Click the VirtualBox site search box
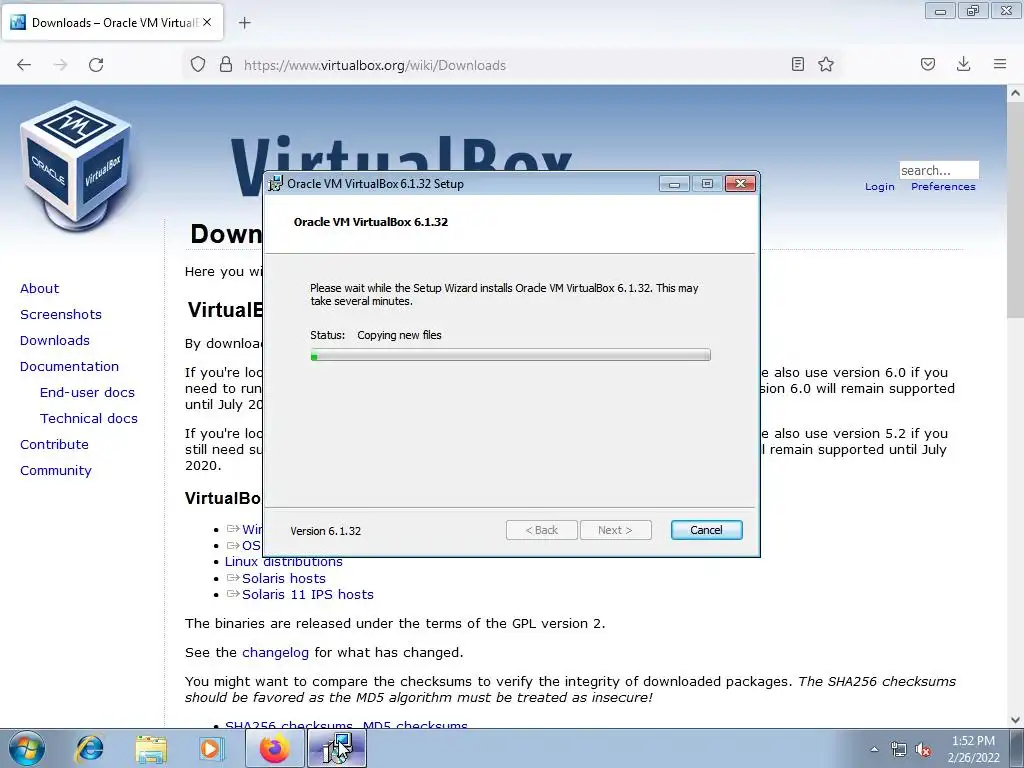The width and height of the screenshot is (1024, 768). coord(938,170)
